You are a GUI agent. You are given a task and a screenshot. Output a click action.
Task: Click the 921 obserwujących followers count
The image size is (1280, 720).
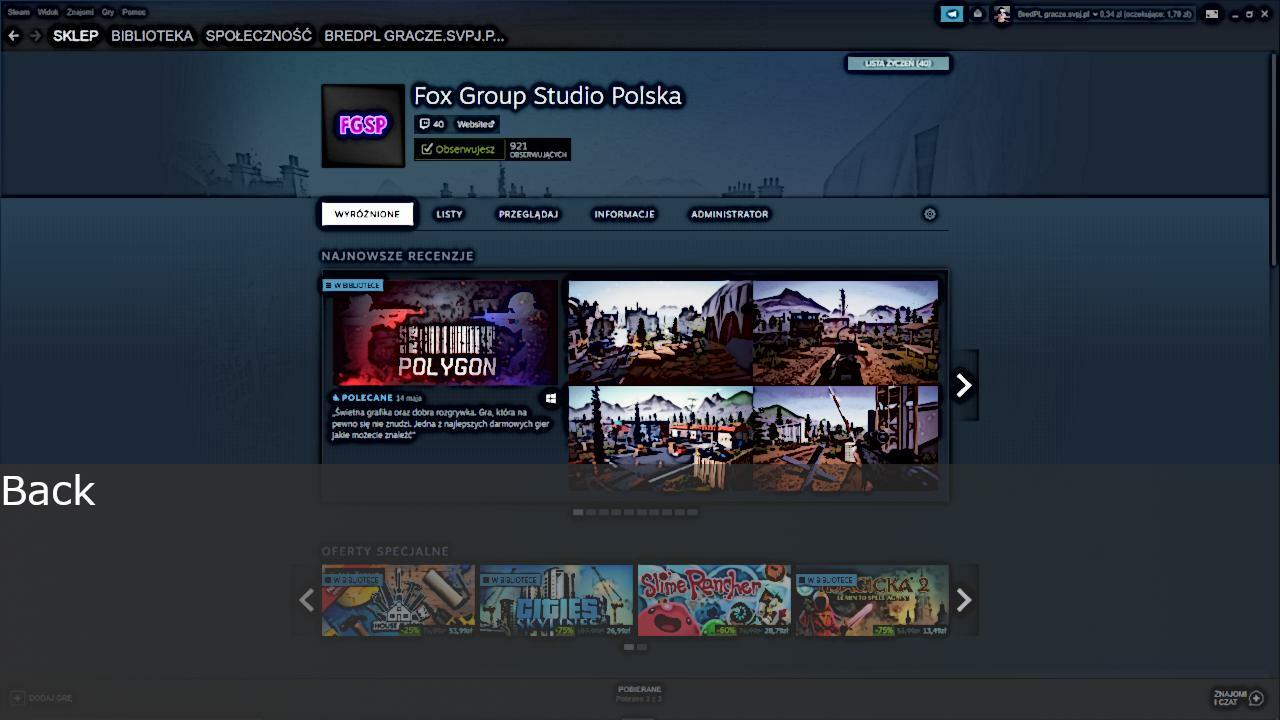pos(538,150)
